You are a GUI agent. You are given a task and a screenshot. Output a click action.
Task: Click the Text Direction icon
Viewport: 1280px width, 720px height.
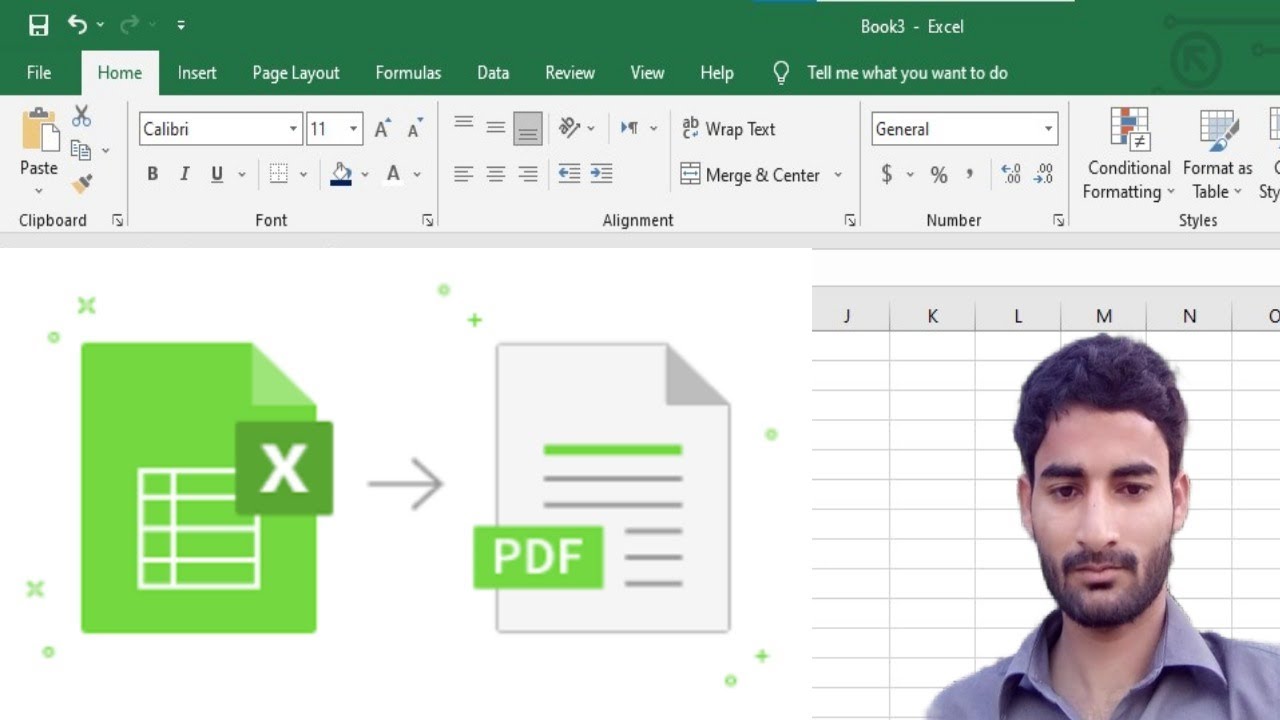pyautogui.click(x=630, y=127)
